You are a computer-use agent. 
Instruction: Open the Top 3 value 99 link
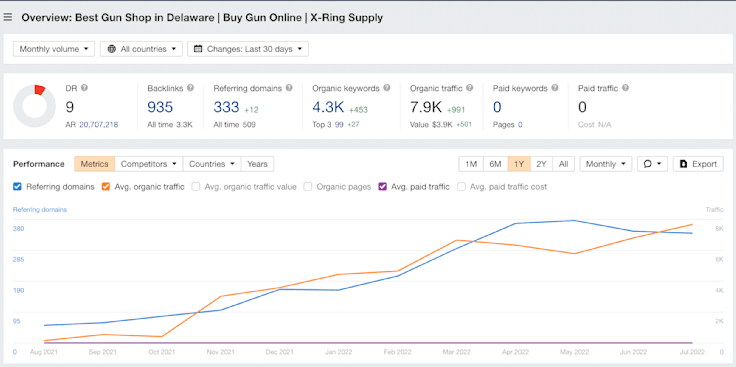tap(339, 125)
